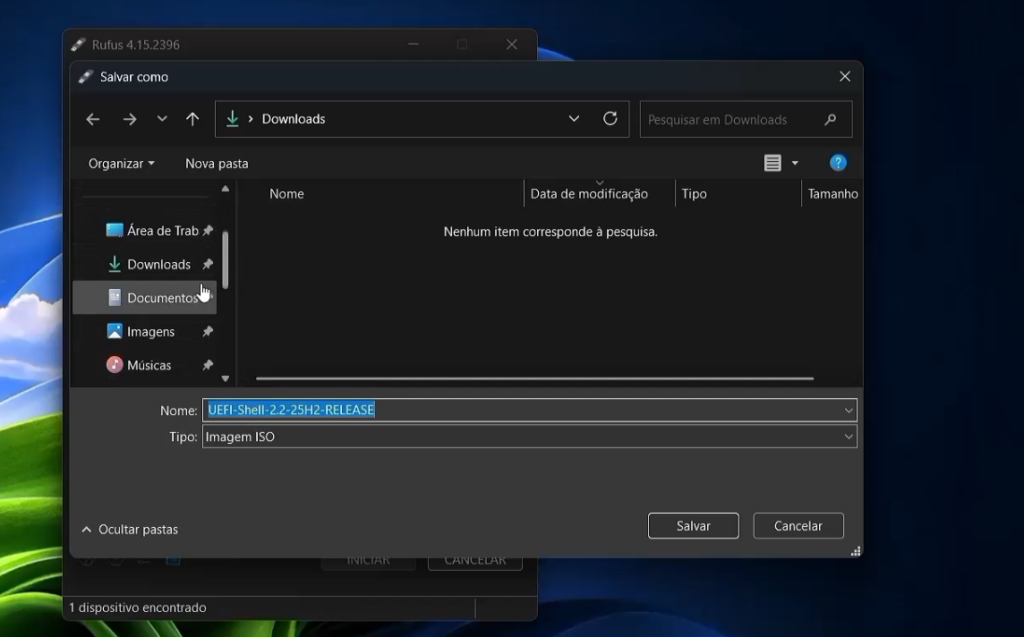Expand the Nome filename dropdown arrow
Image resolution: width=1024 pixels, height=637 pixels.
pos(848,410)
